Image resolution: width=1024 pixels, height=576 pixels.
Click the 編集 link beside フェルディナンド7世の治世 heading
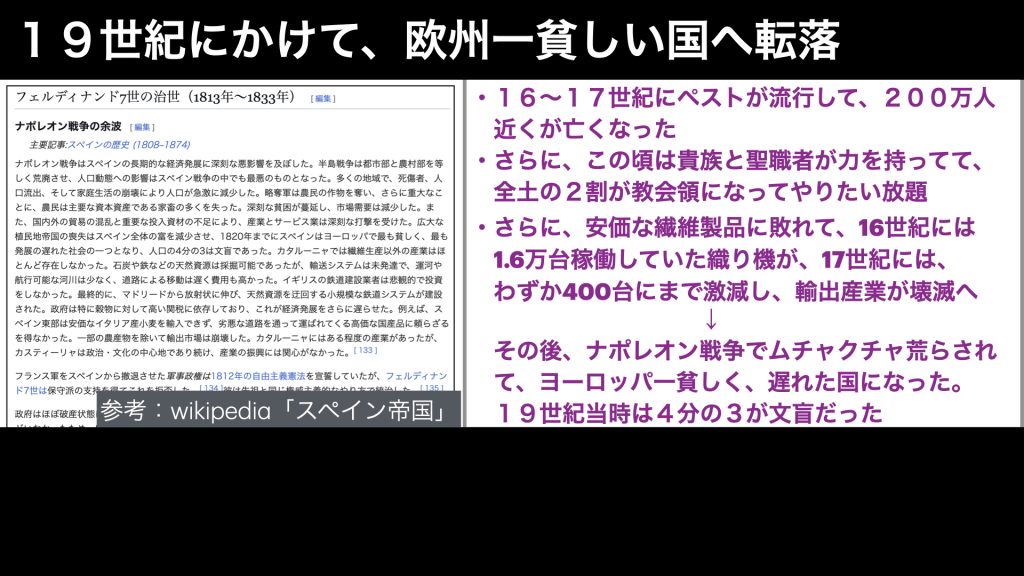tap(323, 98)
